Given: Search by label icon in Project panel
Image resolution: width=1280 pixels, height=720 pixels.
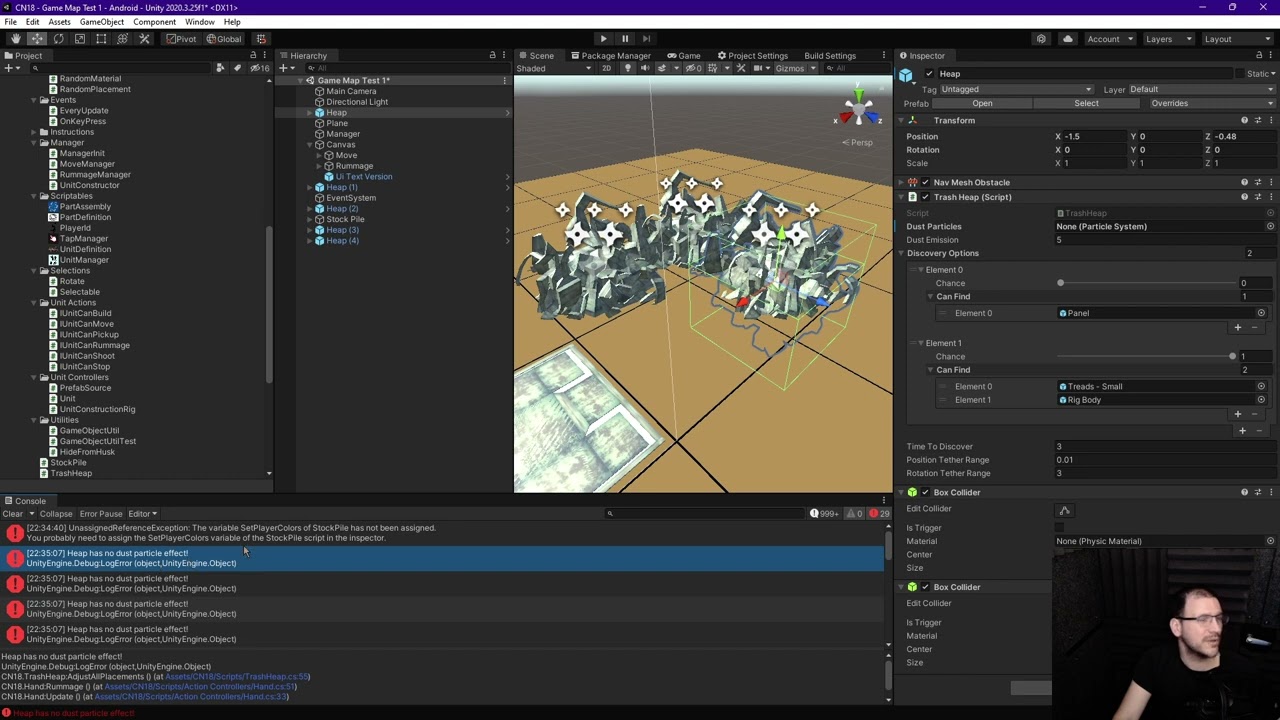Looking at the screenshot, I should click(236, 68).
